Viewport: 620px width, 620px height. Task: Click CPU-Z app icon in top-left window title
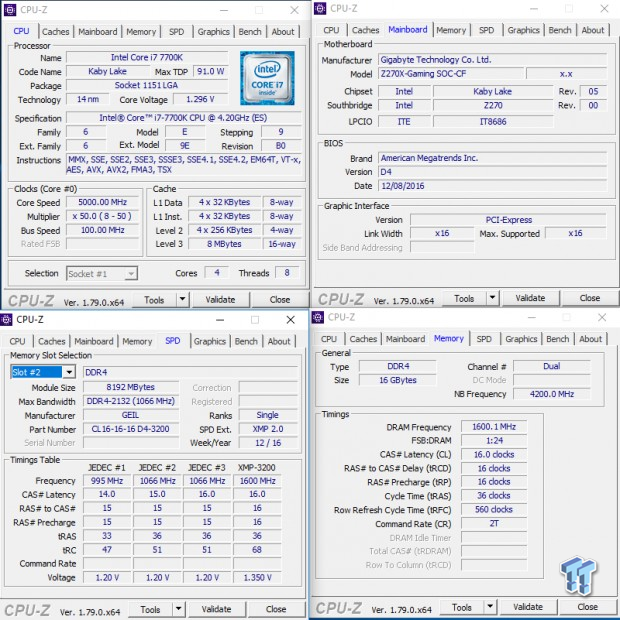click(10, 10)
